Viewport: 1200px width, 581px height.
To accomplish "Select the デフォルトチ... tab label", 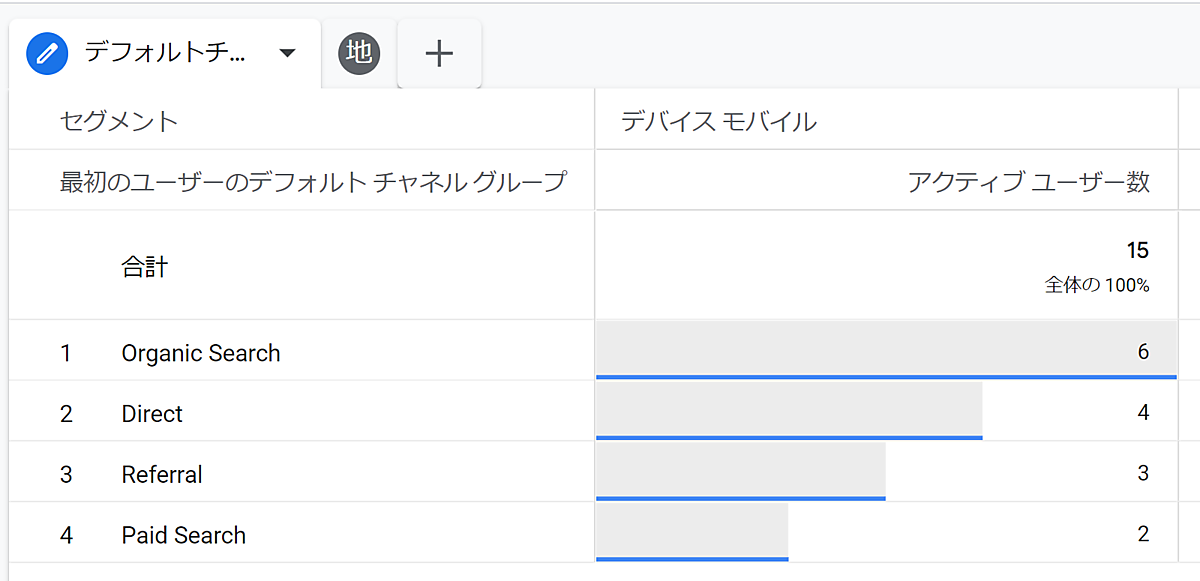I will (x=165, y=53).
